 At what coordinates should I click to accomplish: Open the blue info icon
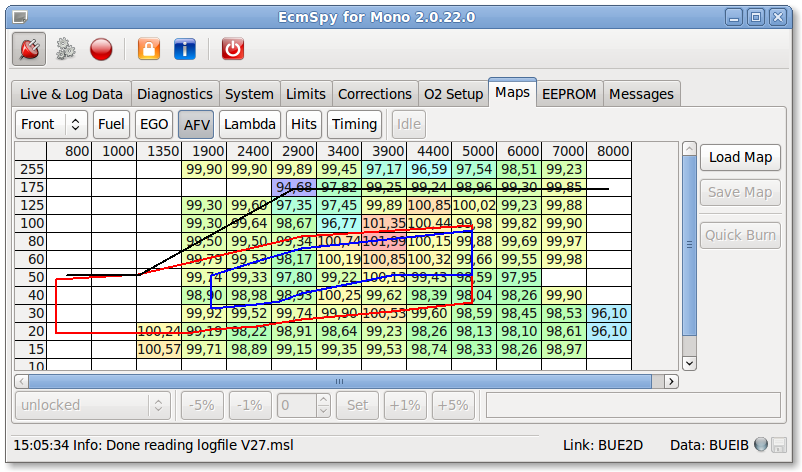pos(185,50)
